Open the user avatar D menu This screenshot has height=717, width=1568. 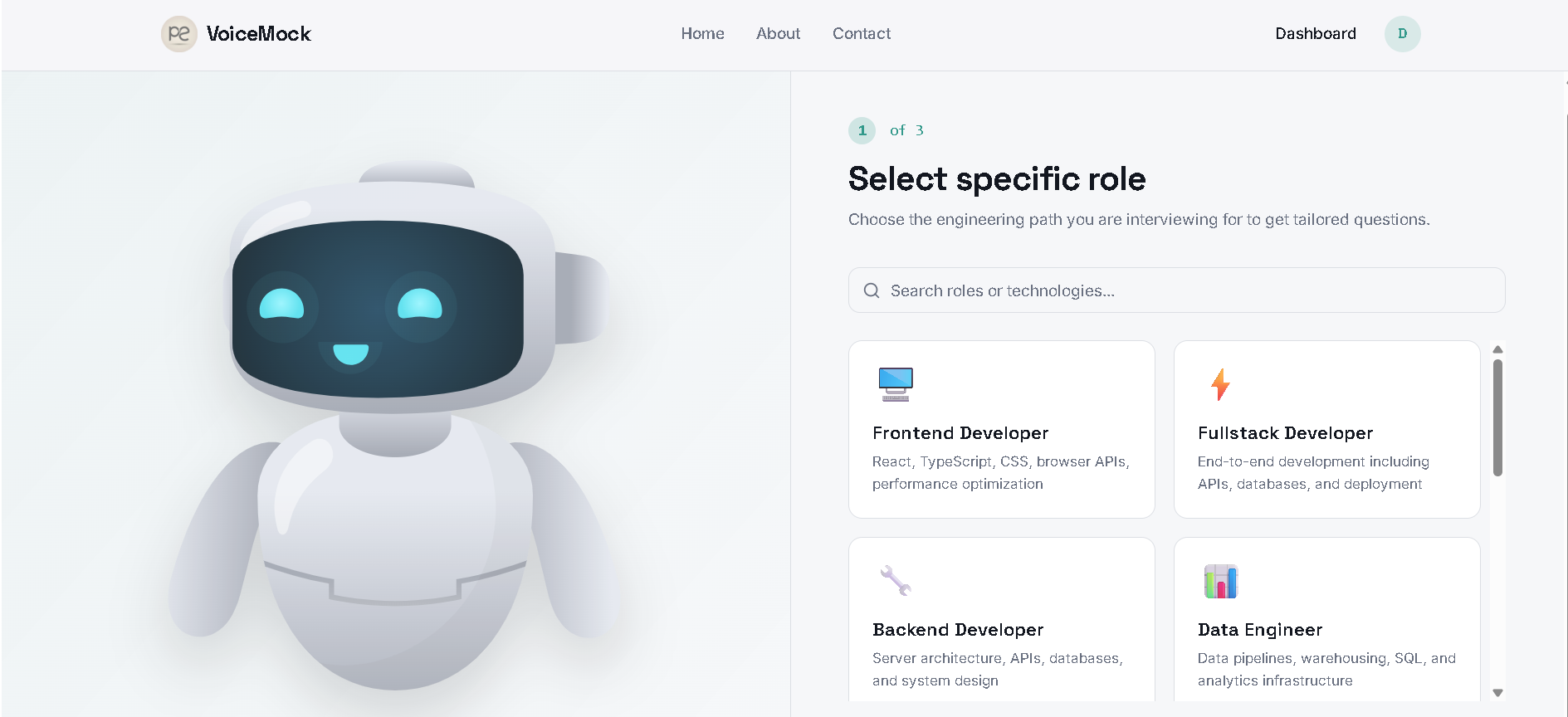[1402, 34]
